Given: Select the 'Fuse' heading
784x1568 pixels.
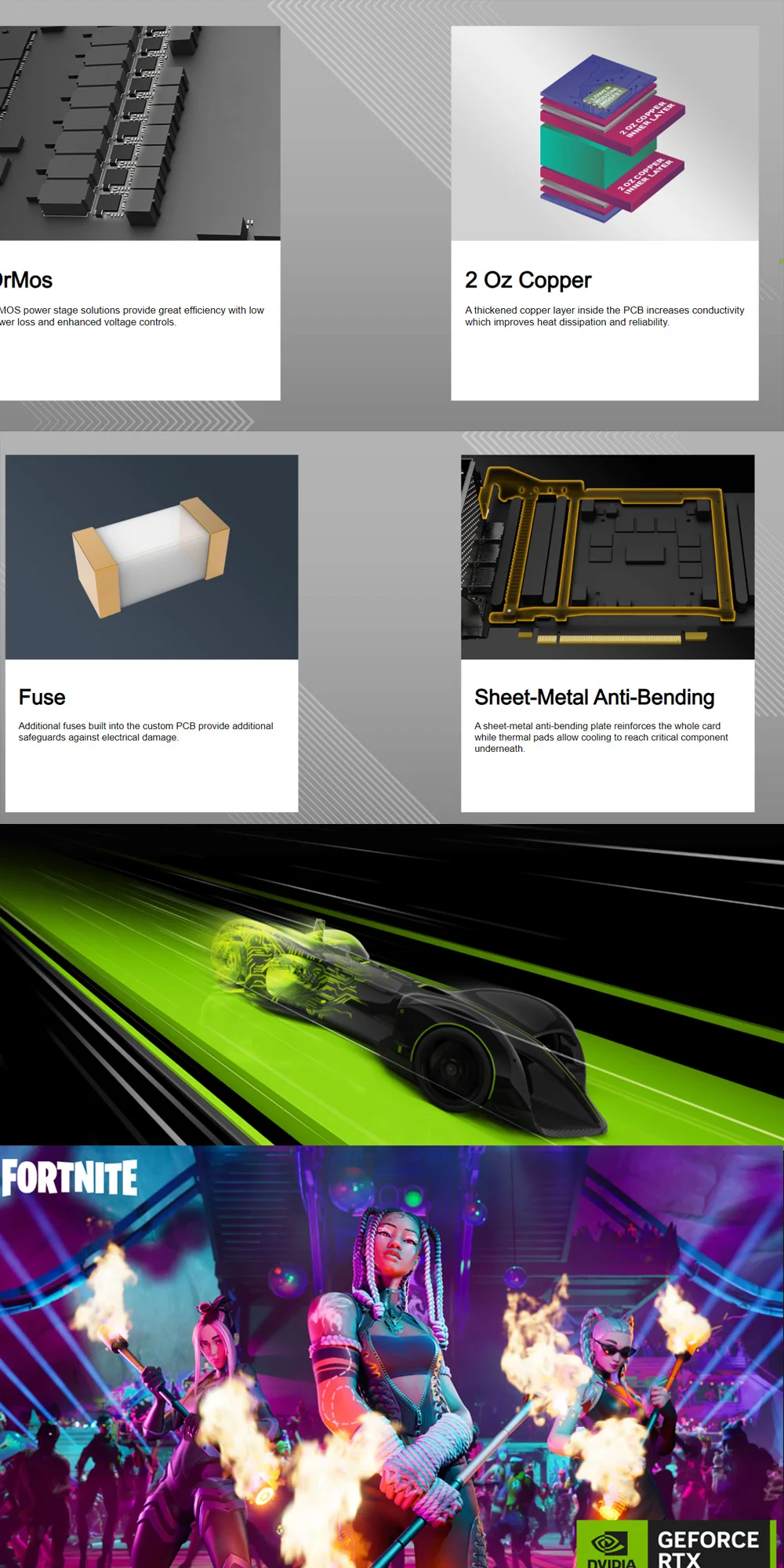Looking at the screenshot, I should (x=42, y=697).
